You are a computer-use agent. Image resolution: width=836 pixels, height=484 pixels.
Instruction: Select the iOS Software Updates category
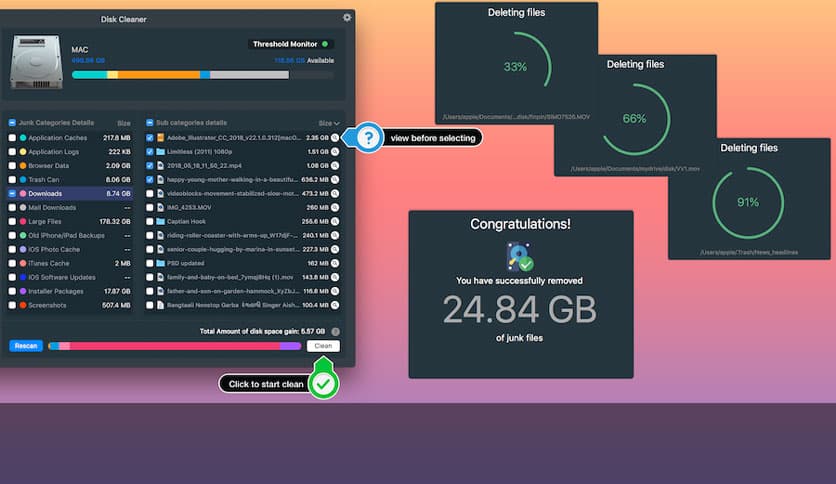coord(69,277)
